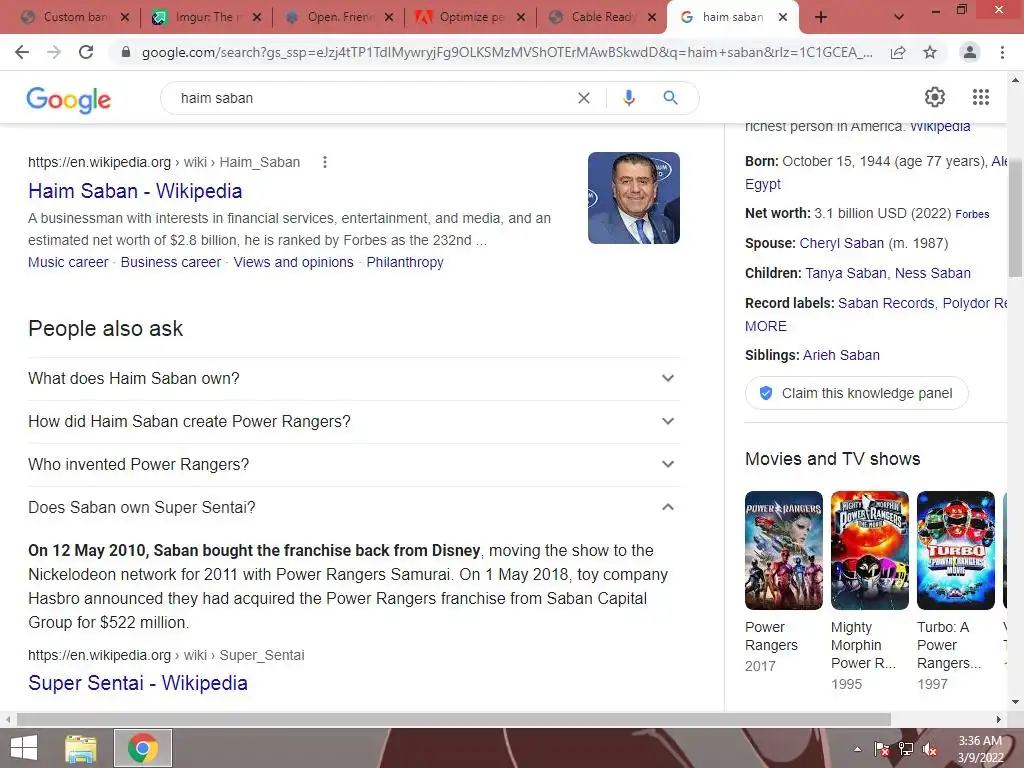Expand record labels with MORE link
The width and height of the screenshot is (1024, 768).
pos(766,326)
